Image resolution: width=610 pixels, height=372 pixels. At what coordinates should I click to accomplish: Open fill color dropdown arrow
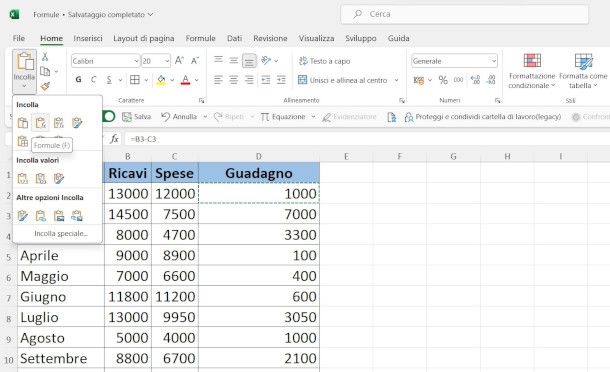tap(172, 80)
